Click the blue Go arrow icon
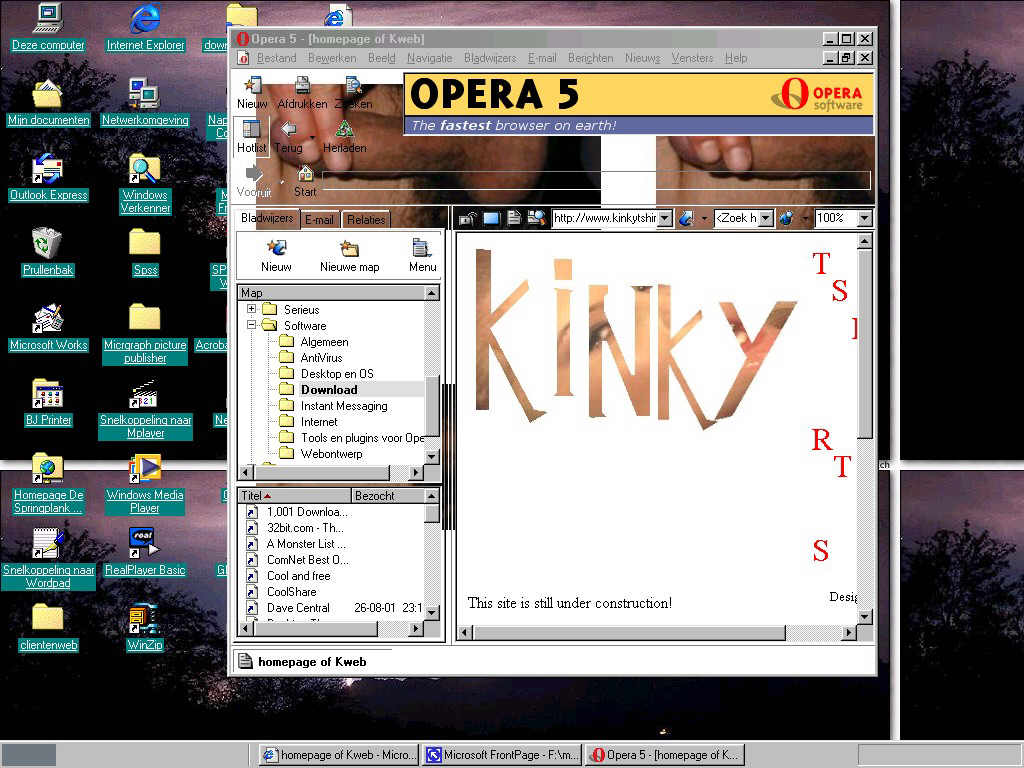1024x768 pixels. coord(686,218)
